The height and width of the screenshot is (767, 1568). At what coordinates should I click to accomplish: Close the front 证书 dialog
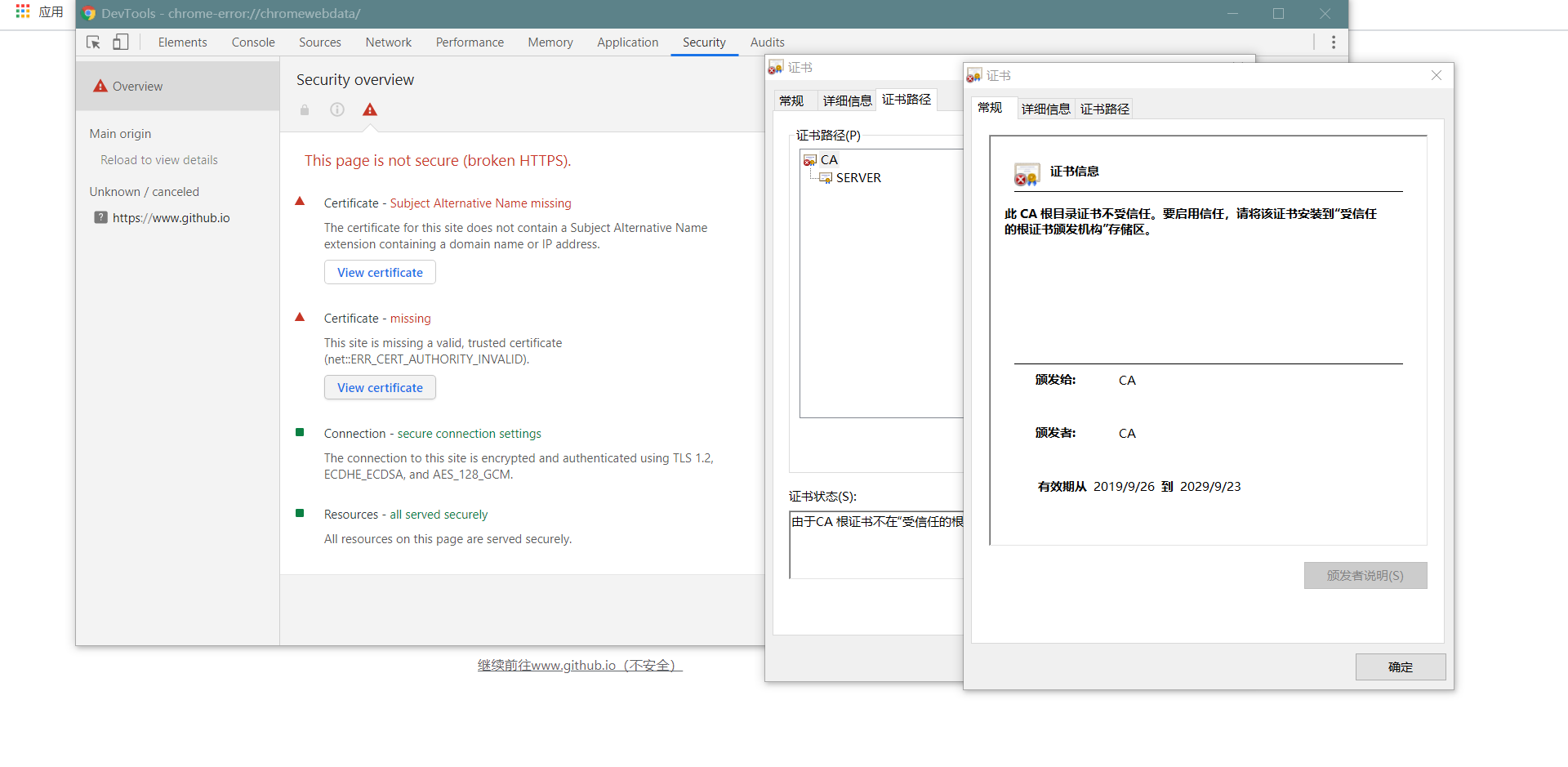pos(1437,75)
